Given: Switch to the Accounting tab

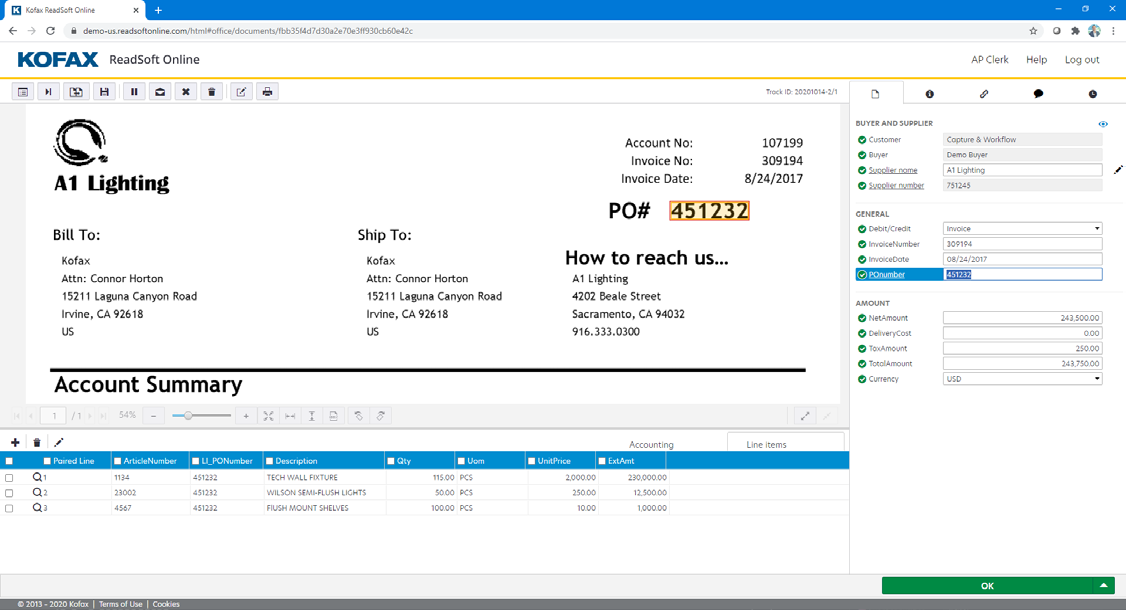Looking at the screenshot, I should point(651,445).
